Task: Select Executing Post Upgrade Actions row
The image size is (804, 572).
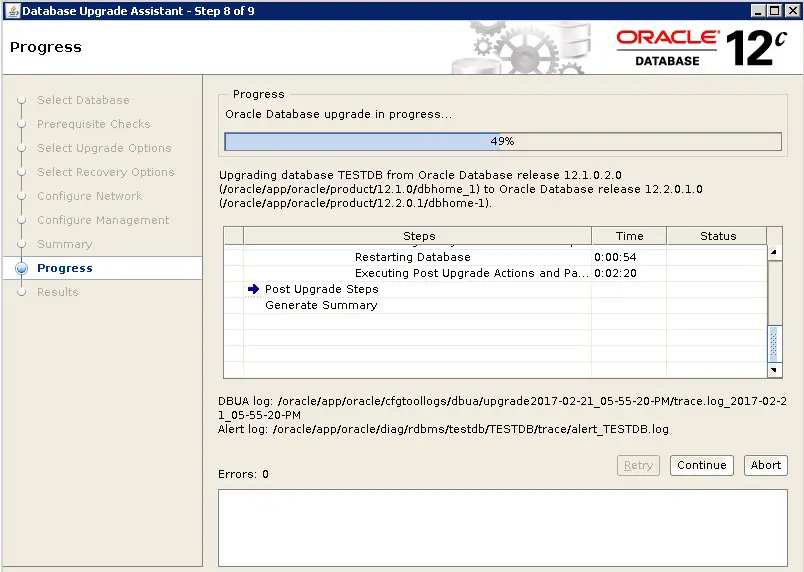Action: pyautogui.click(x=495, y=273)
